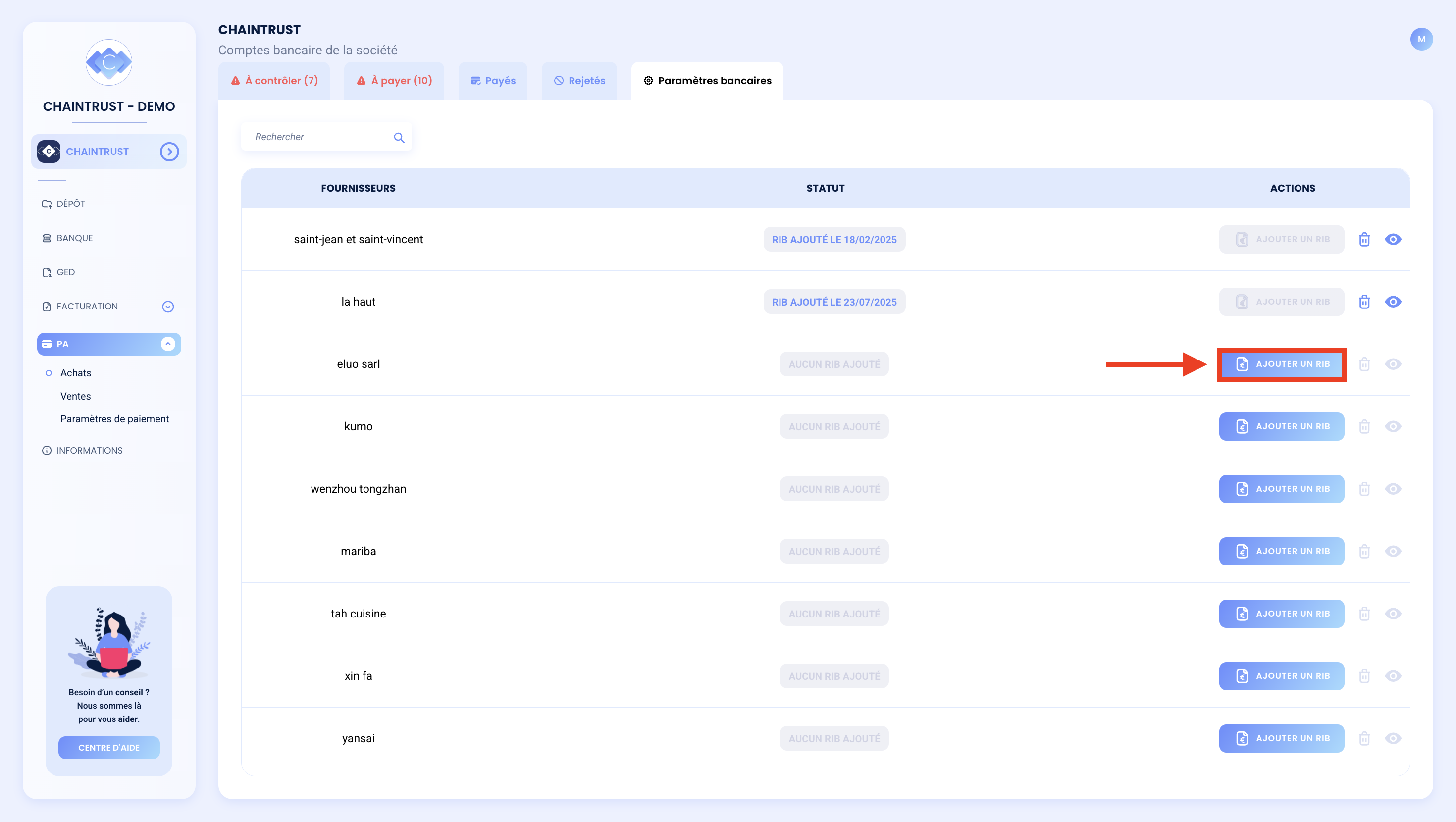1456x822 pixels.
Task: Add a RIB for yansai
Action: coord(1281,738)
